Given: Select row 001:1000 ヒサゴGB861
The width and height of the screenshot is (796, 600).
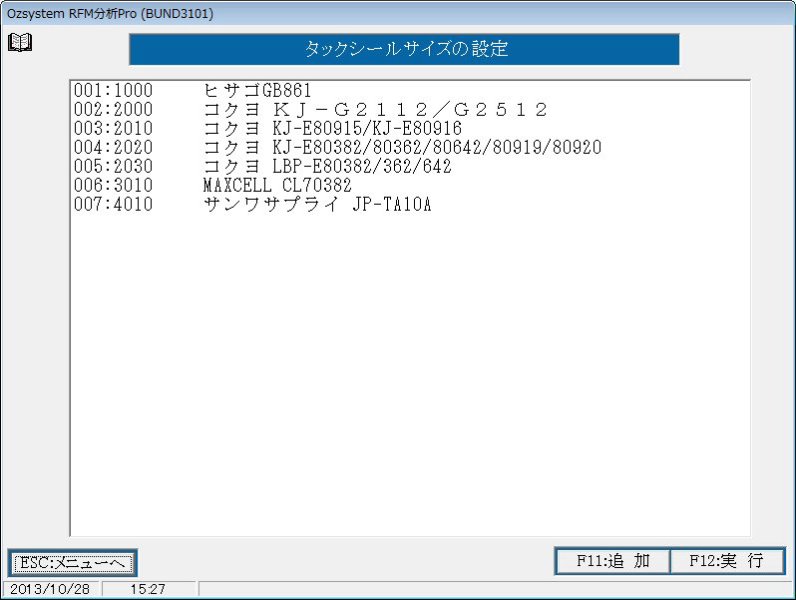Looking at the screenshot, I should (x=410, y=91).
